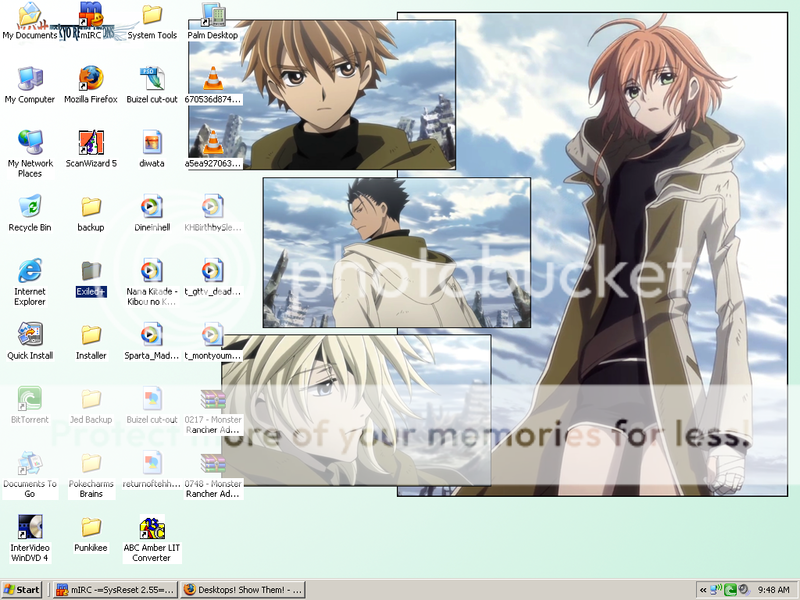This screenshot has width=800, height=600.
Task: Open the System Tools folder
Action: coord(152,20)
